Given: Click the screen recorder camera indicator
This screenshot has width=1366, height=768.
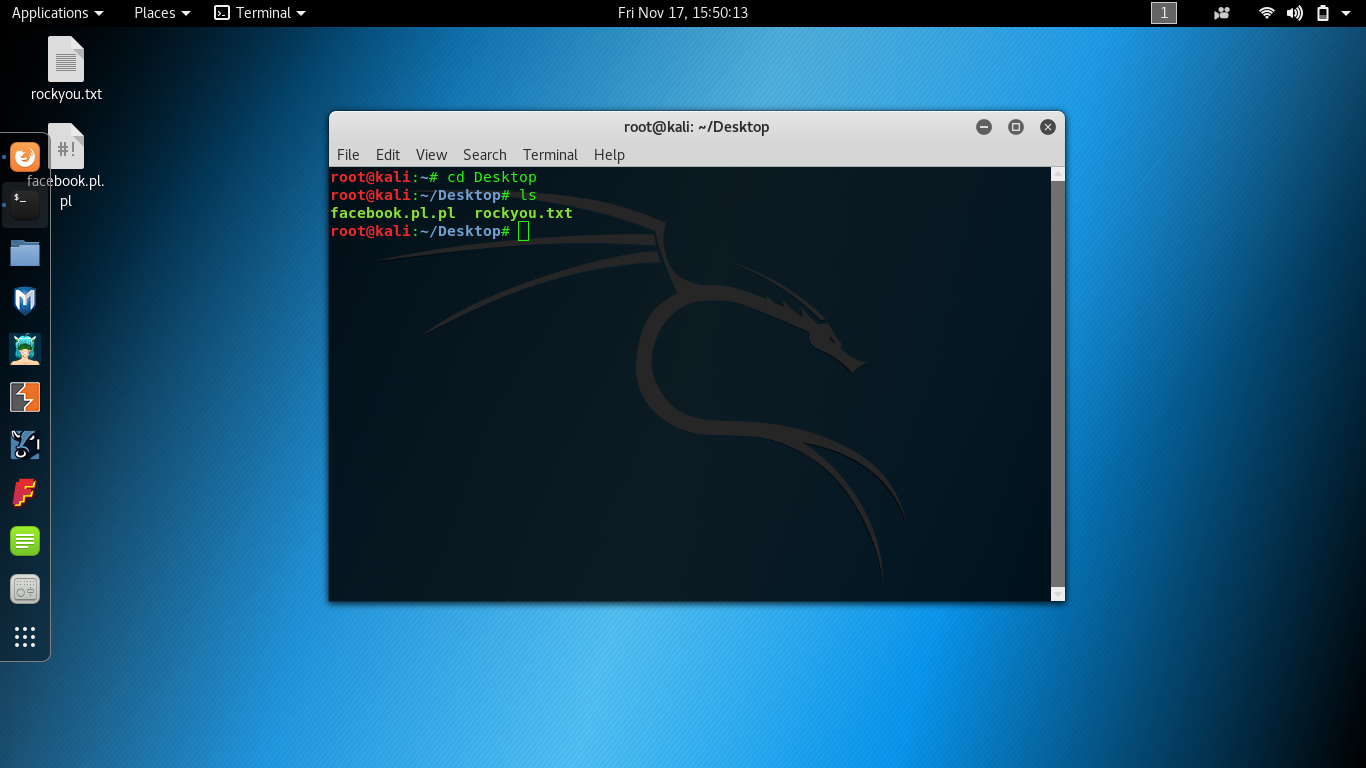Looking at the screenshot, I should [x=1222, y=13].
